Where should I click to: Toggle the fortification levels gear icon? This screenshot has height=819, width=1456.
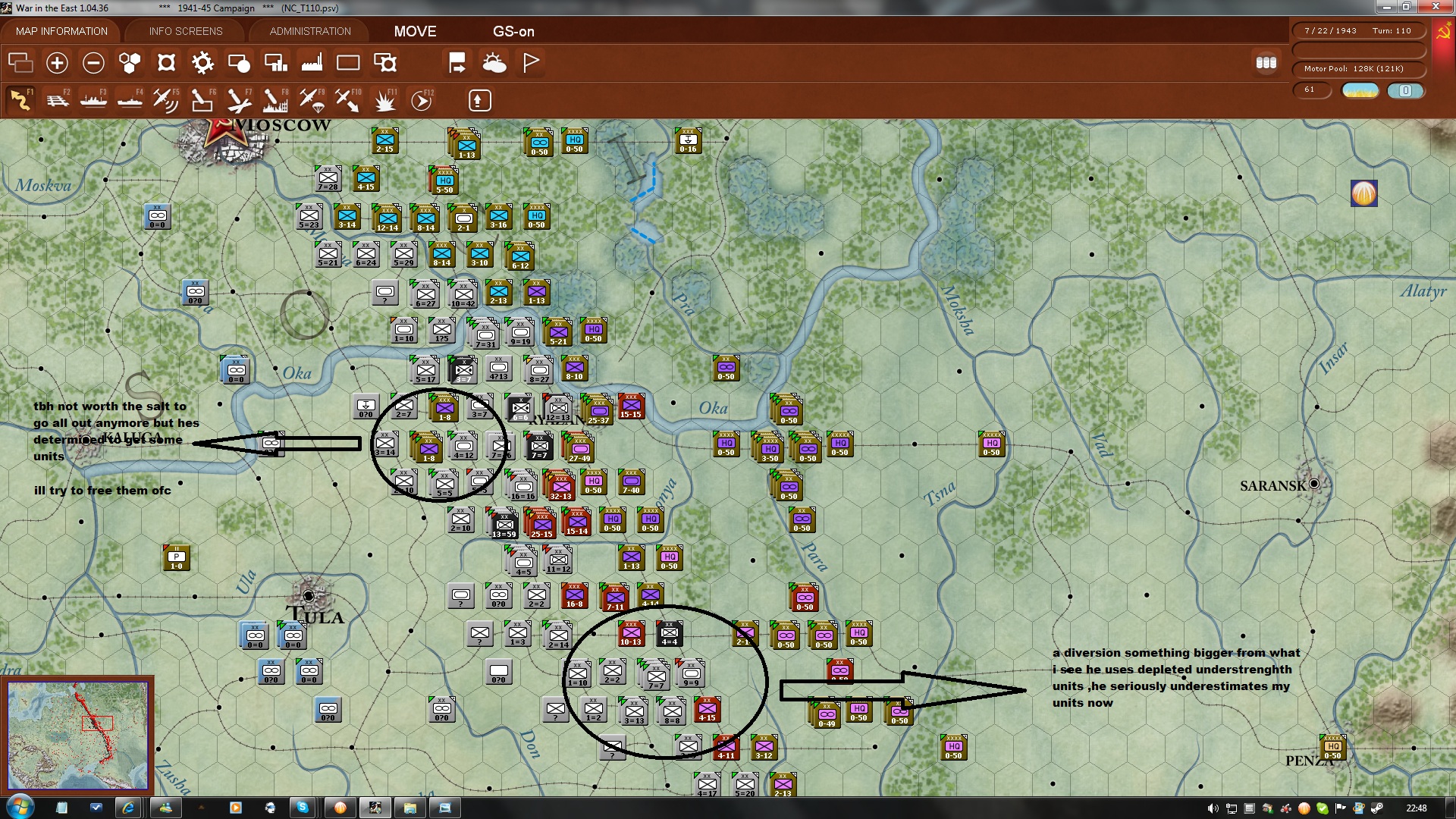click(x=202, y=63)
